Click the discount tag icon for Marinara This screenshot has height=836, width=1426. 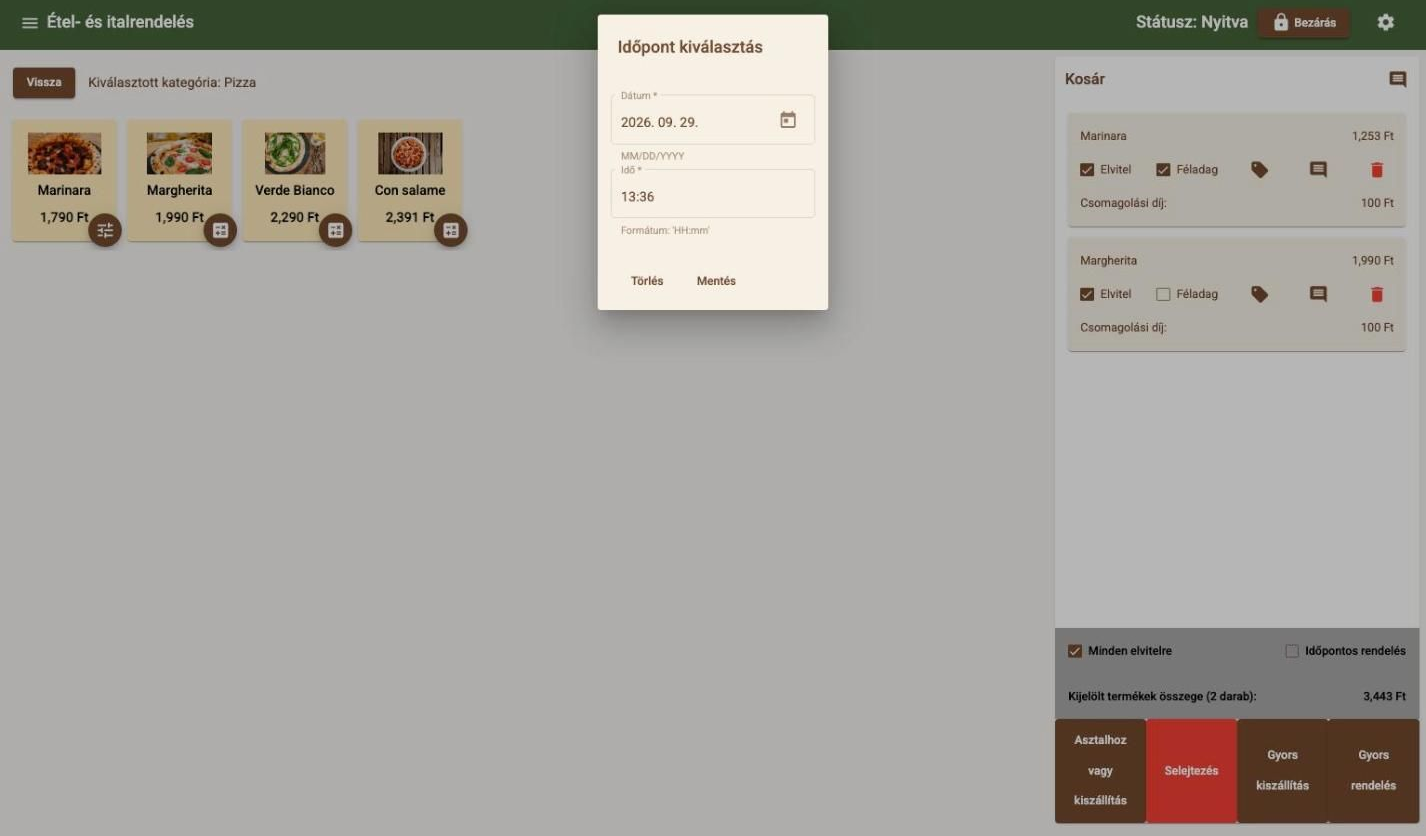(1259, 170)
